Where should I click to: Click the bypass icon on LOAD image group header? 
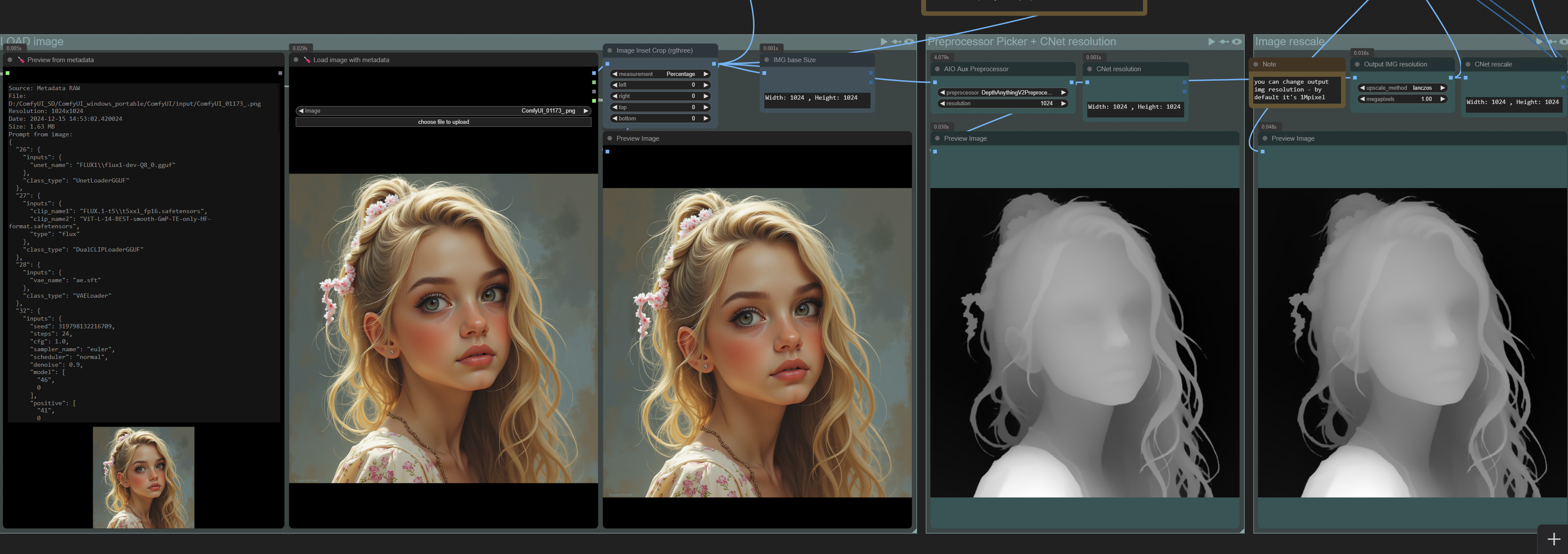(x=897, y=41)
